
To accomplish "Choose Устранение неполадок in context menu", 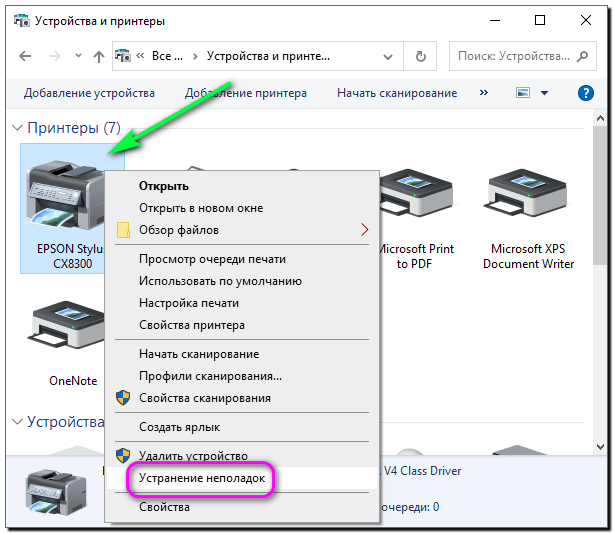I will click(201, 478).
